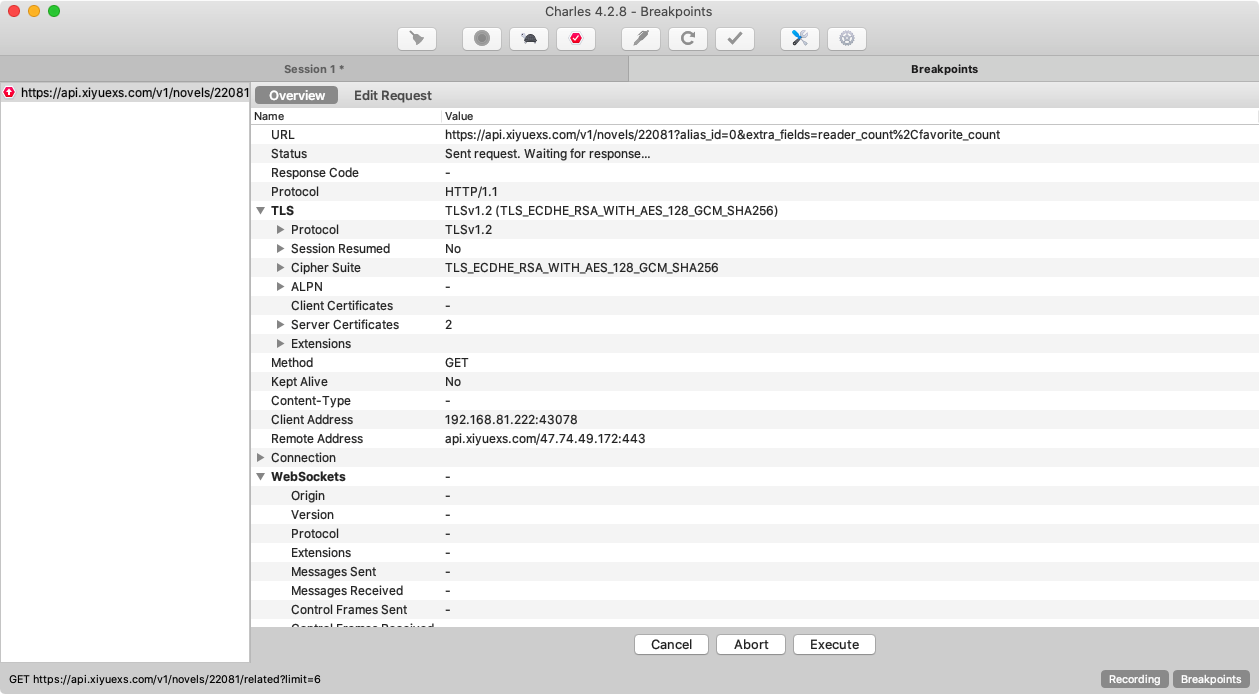Viewport: 1259px width, 694px height.
Task: Click the Name column header
Action: pos(346,116)
